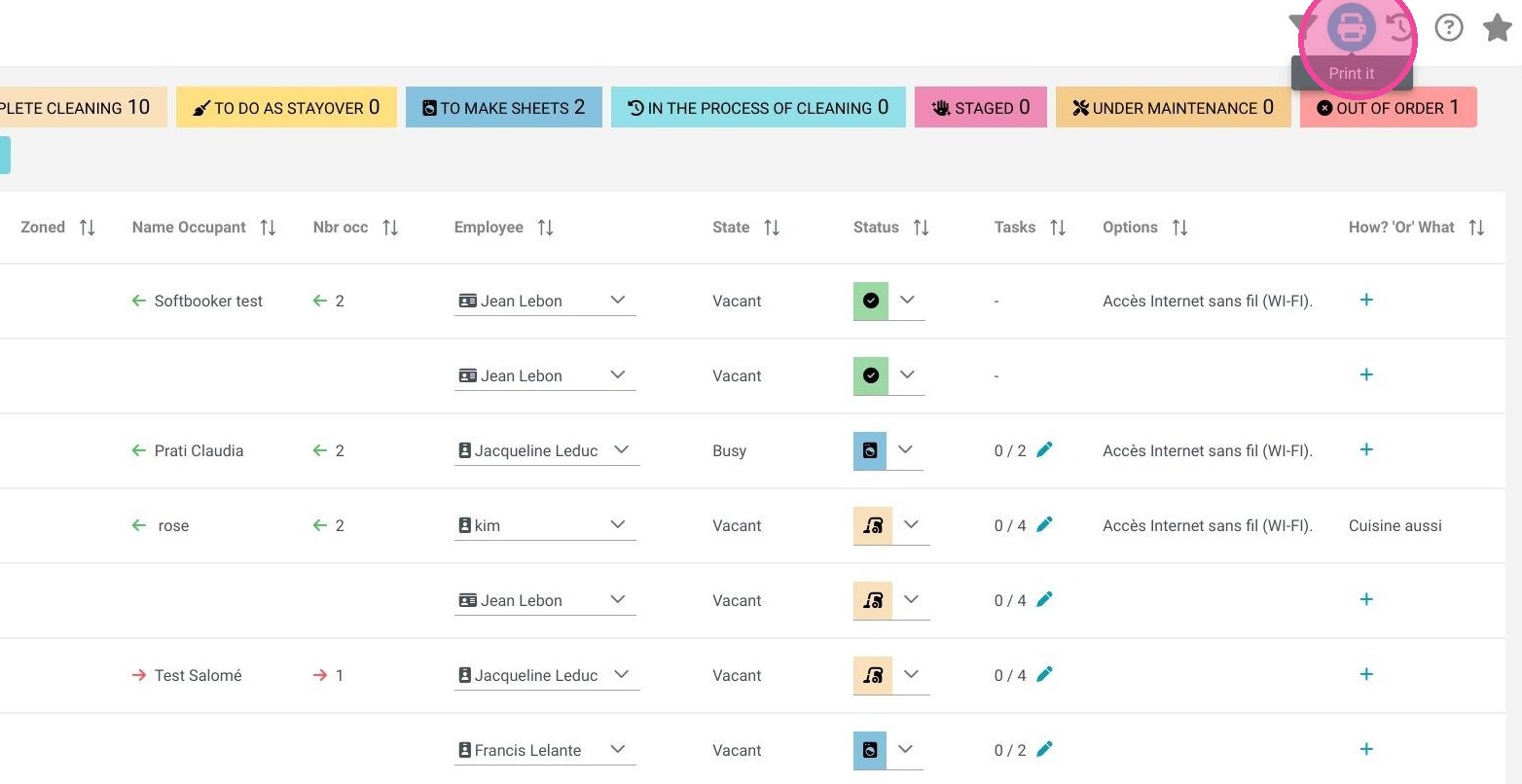Add note plus icon in Jean Lebon 0 / 4 row
The width and height of the screenshot is (1522, 784).
[1366, 599]
